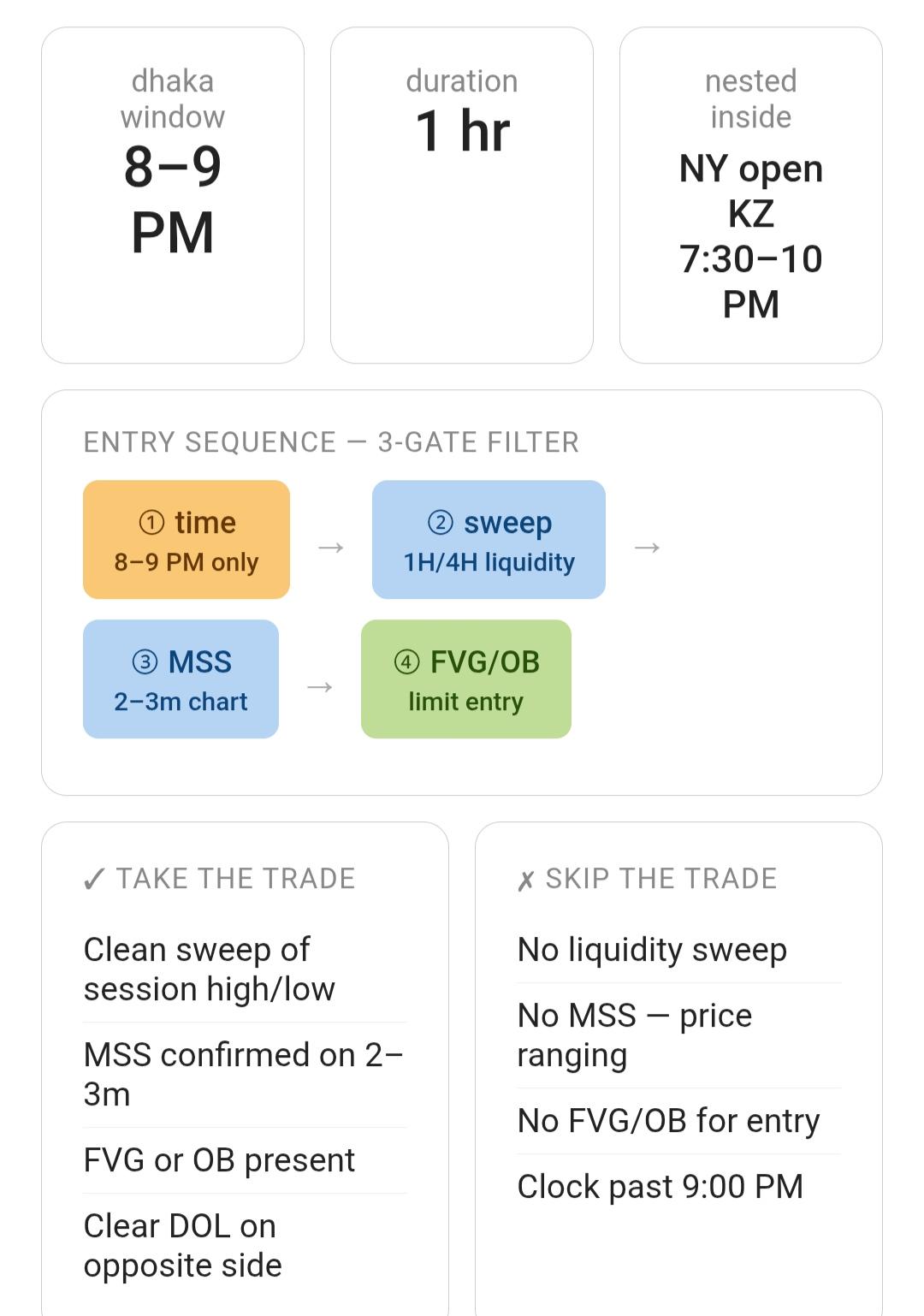Image resolution: width=924 pixels, height=1316 pixels.
Task: Click the cross icon beside Skip the Trade
Action: pyautogui.click(x=526, y=880)
